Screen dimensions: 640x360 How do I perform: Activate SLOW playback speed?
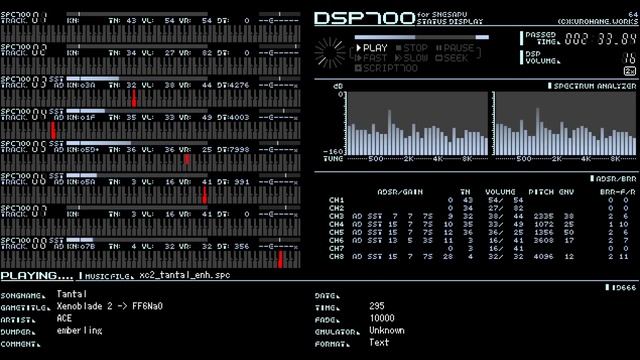point(411,58)
